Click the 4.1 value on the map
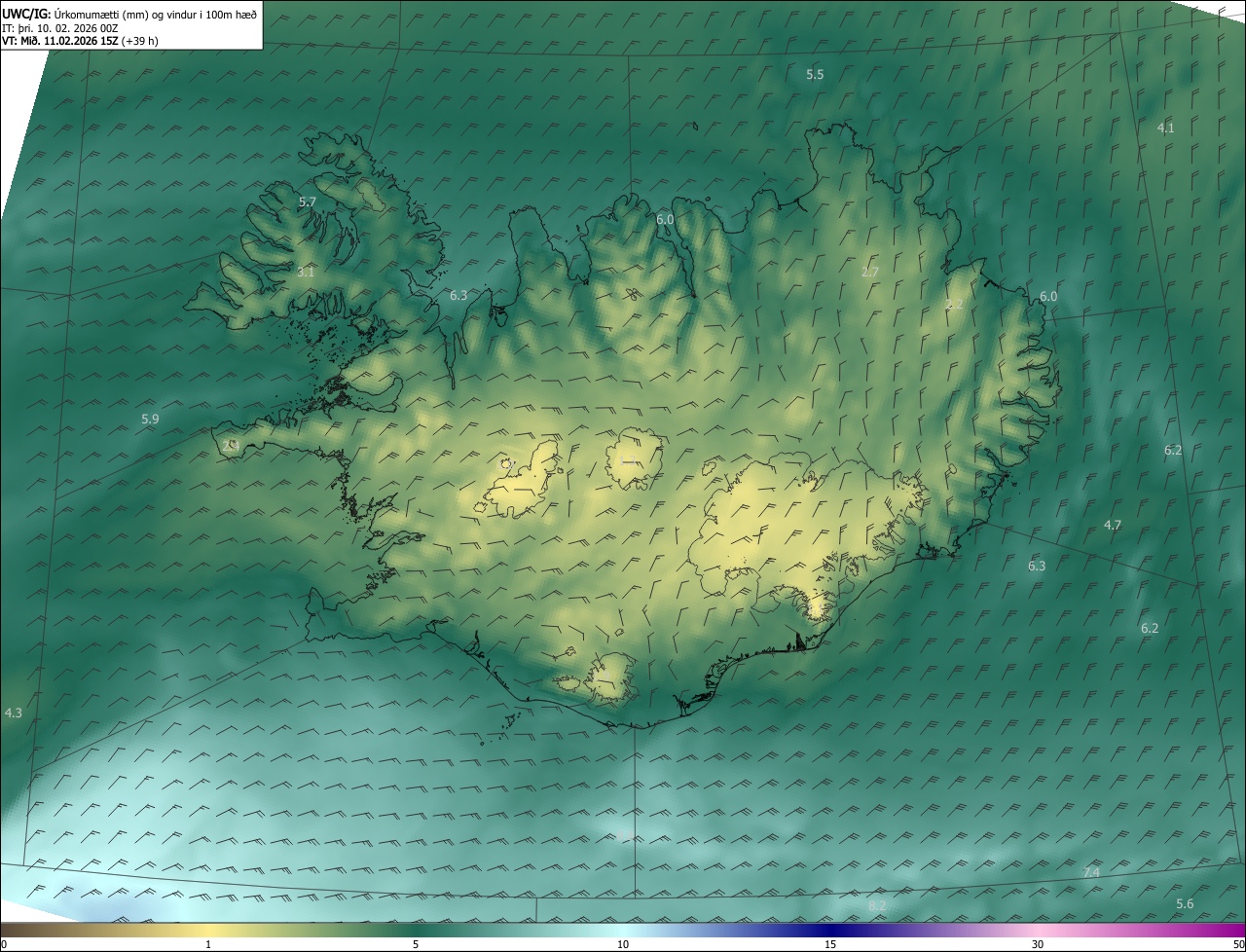The image size is (1246, 952). tap(1165, 128)
